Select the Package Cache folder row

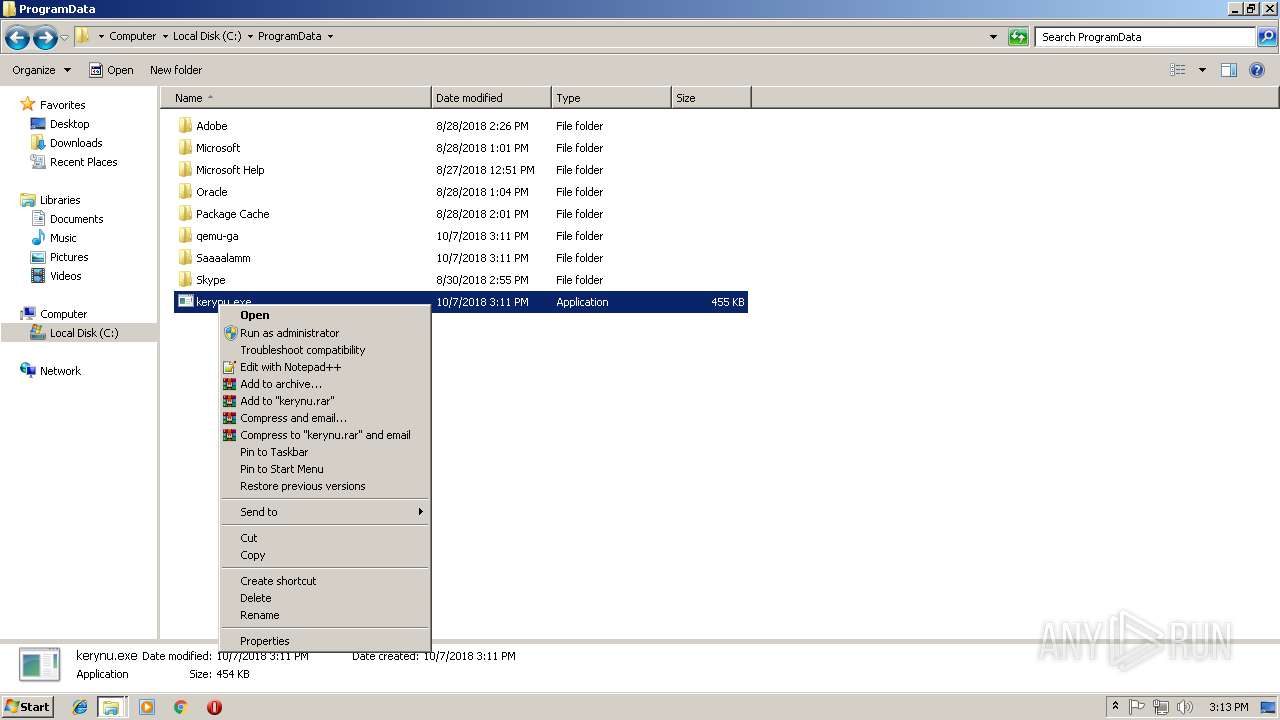[x=461, y=214]
